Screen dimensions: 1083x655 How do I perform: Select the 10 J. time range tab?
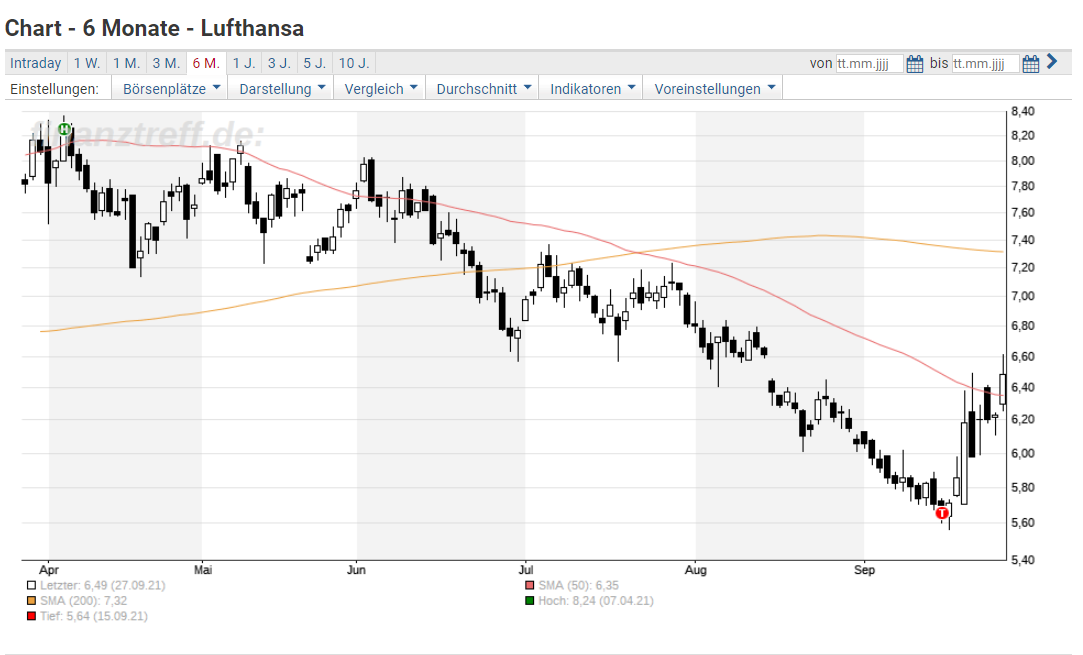354,64
